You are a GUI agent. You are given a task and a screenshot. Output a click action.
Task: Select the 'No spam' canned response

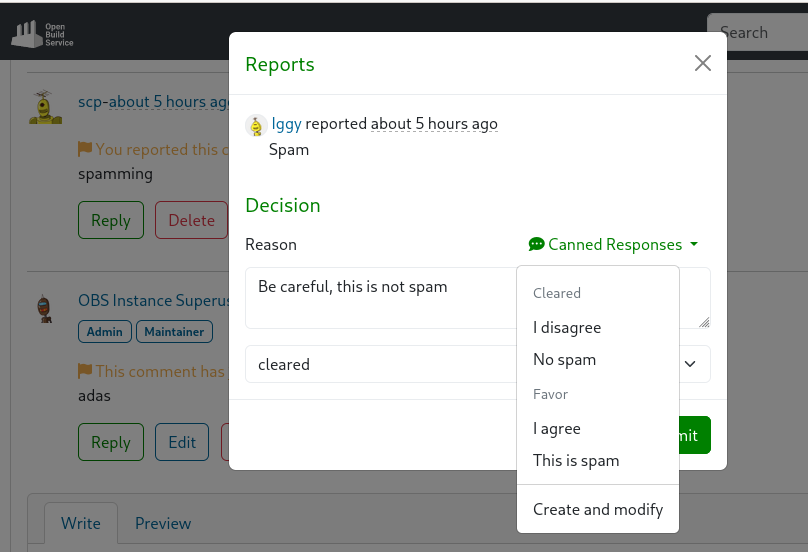598,359
